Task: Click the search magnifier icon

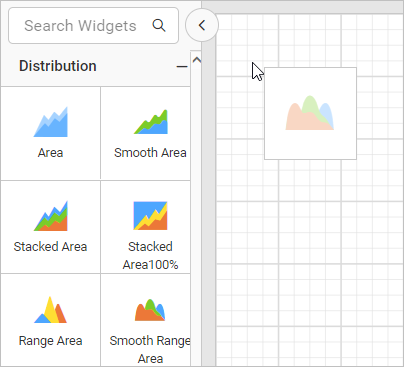Action: click(159, 25)
